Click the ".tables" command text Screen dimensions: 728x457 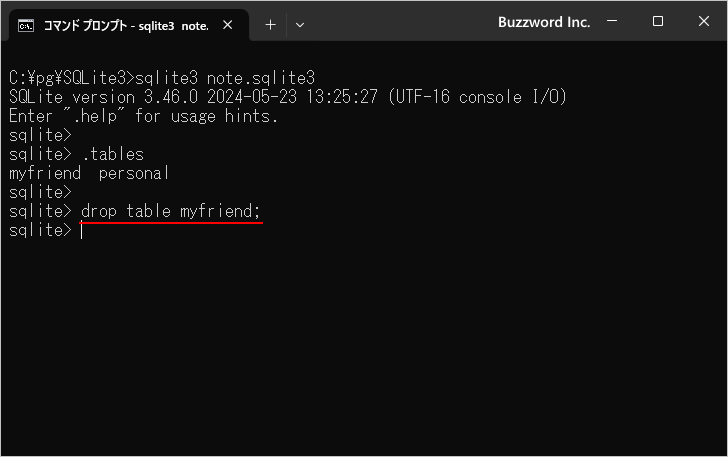coord(112,154)
